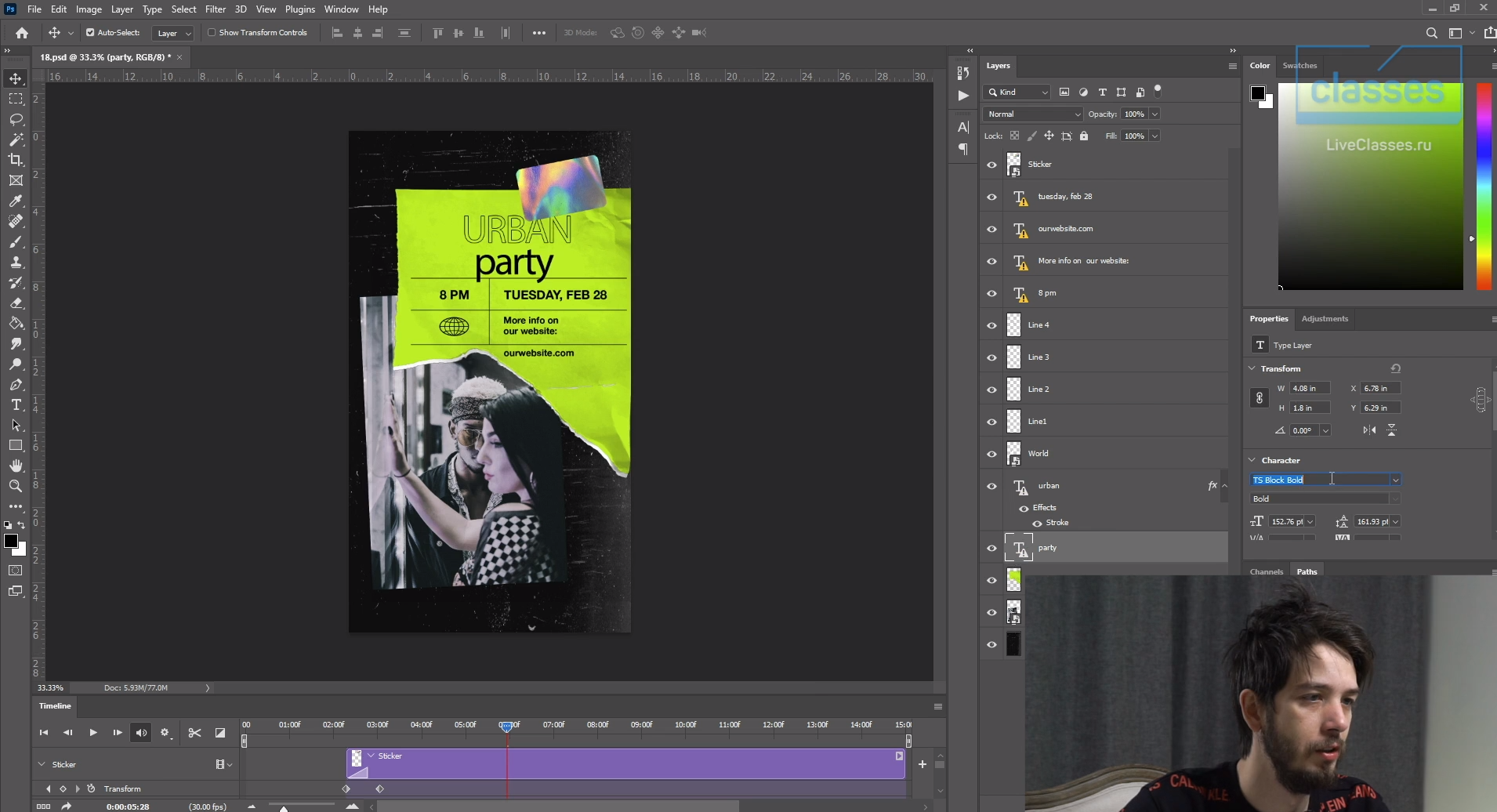1497x812 pixels.
Task: Open the Filter menu
Action: coord(215,9)
